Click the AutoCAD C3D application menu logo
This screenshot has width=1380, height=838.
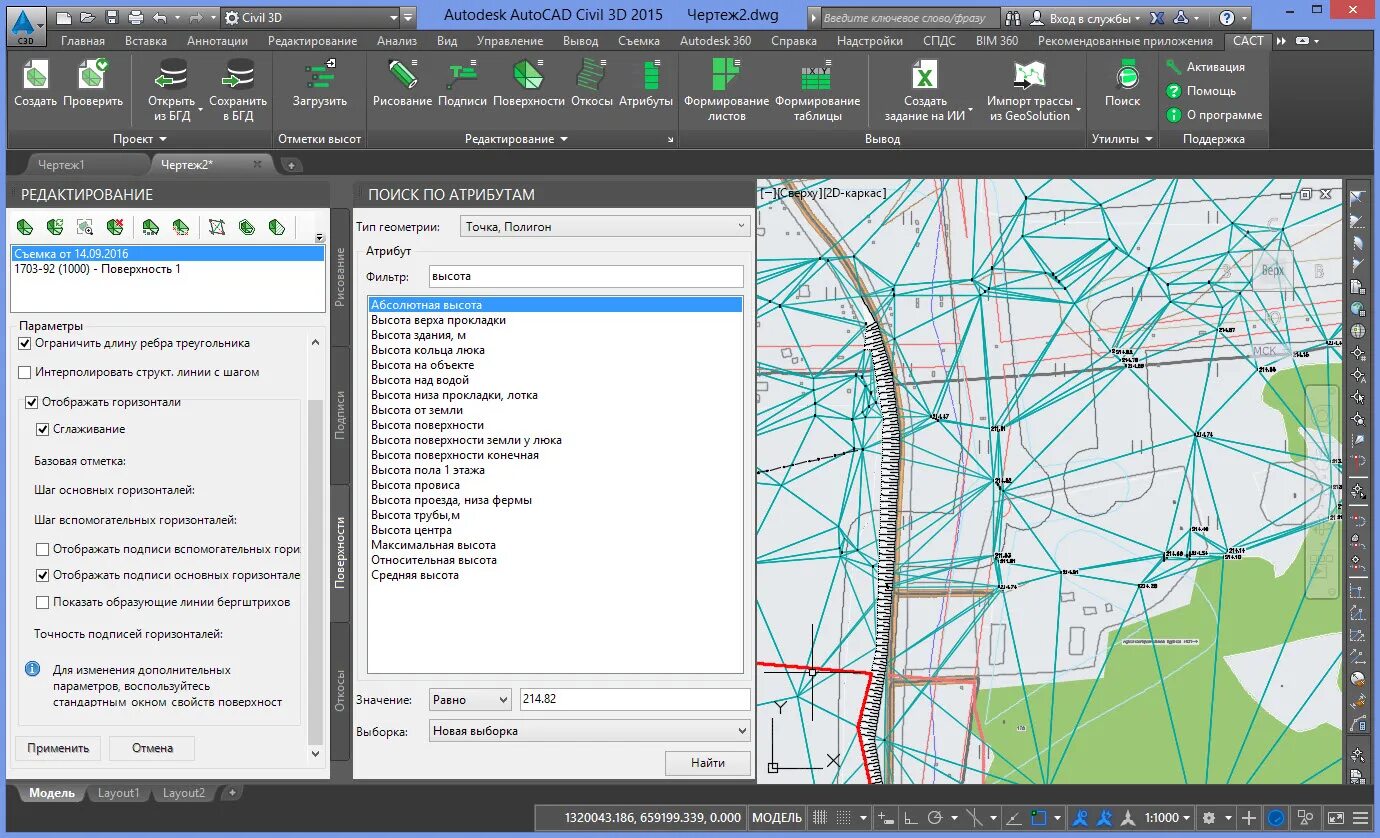(27, 24)
